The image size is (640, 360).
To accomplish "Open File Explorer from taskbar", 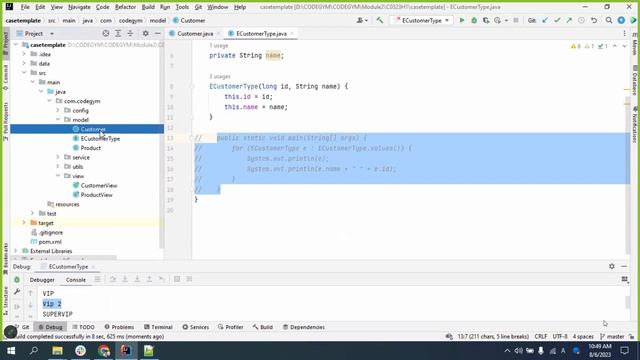I will (x=57, y=351).
